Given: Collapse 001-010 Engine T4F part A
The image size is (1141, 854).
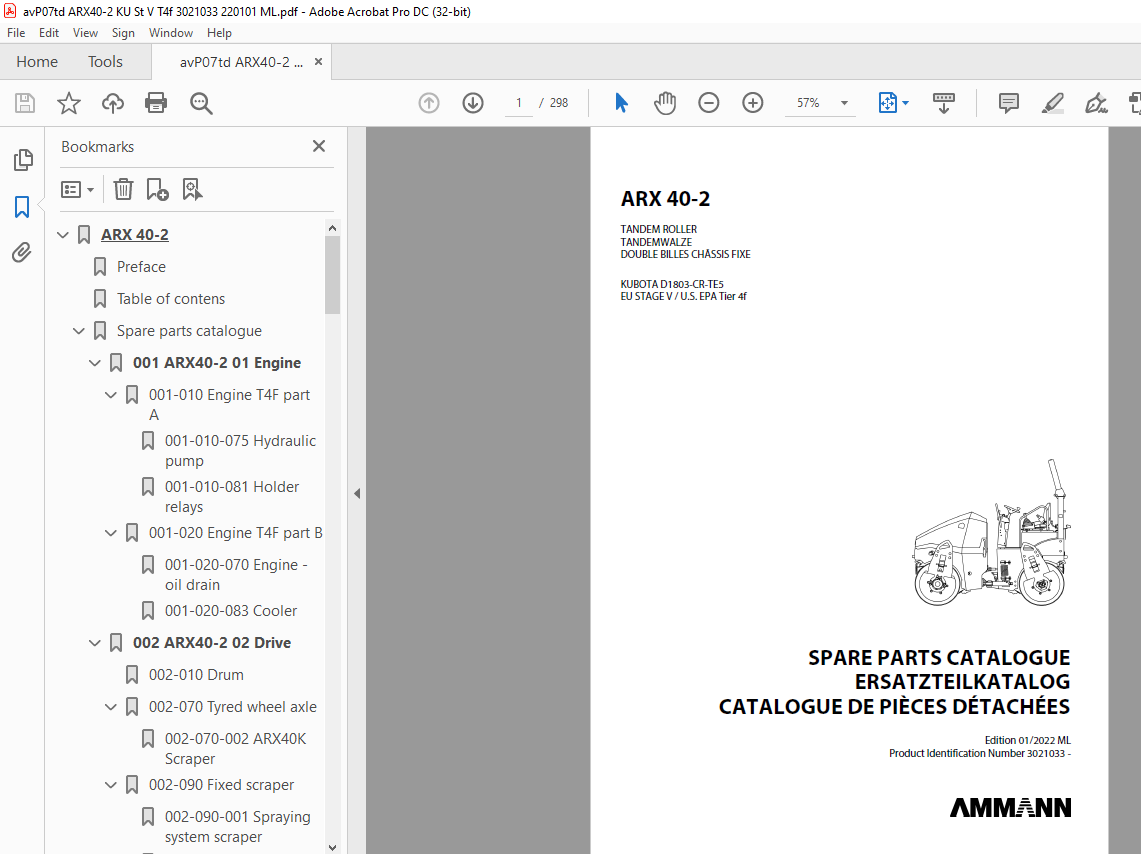Looking at the screenshot, I should pyautogui.click(x=111, y=395).
